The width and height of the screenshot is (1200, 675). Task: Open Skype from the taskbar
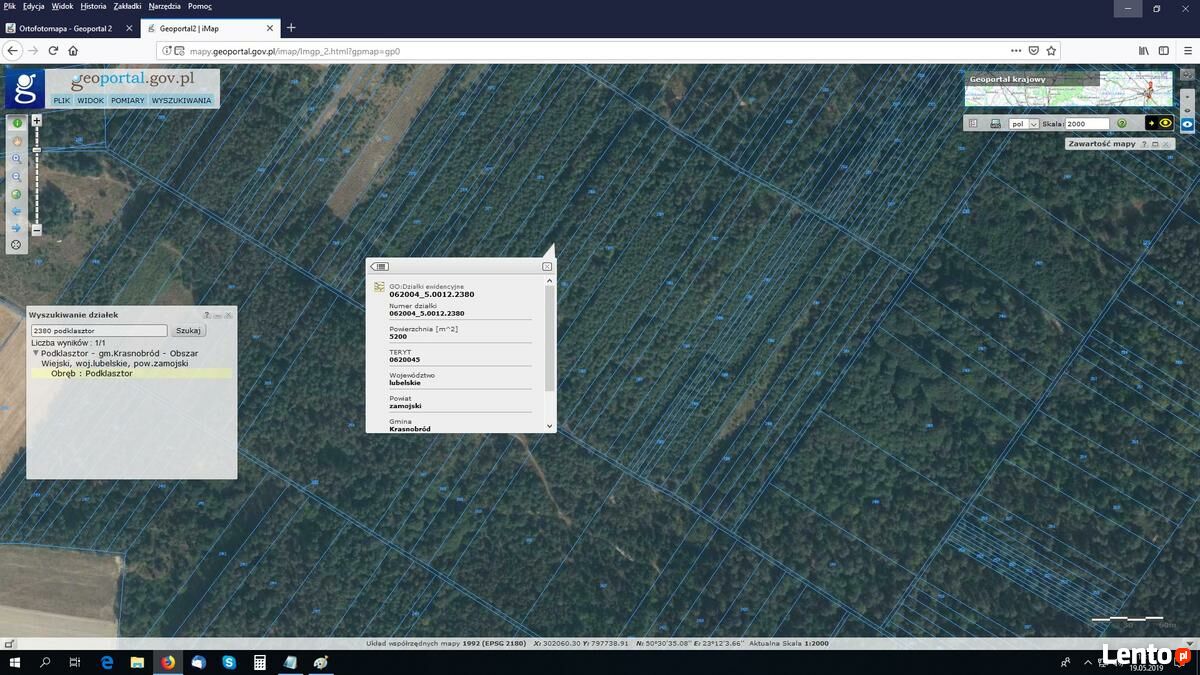[x=229, y=662]
